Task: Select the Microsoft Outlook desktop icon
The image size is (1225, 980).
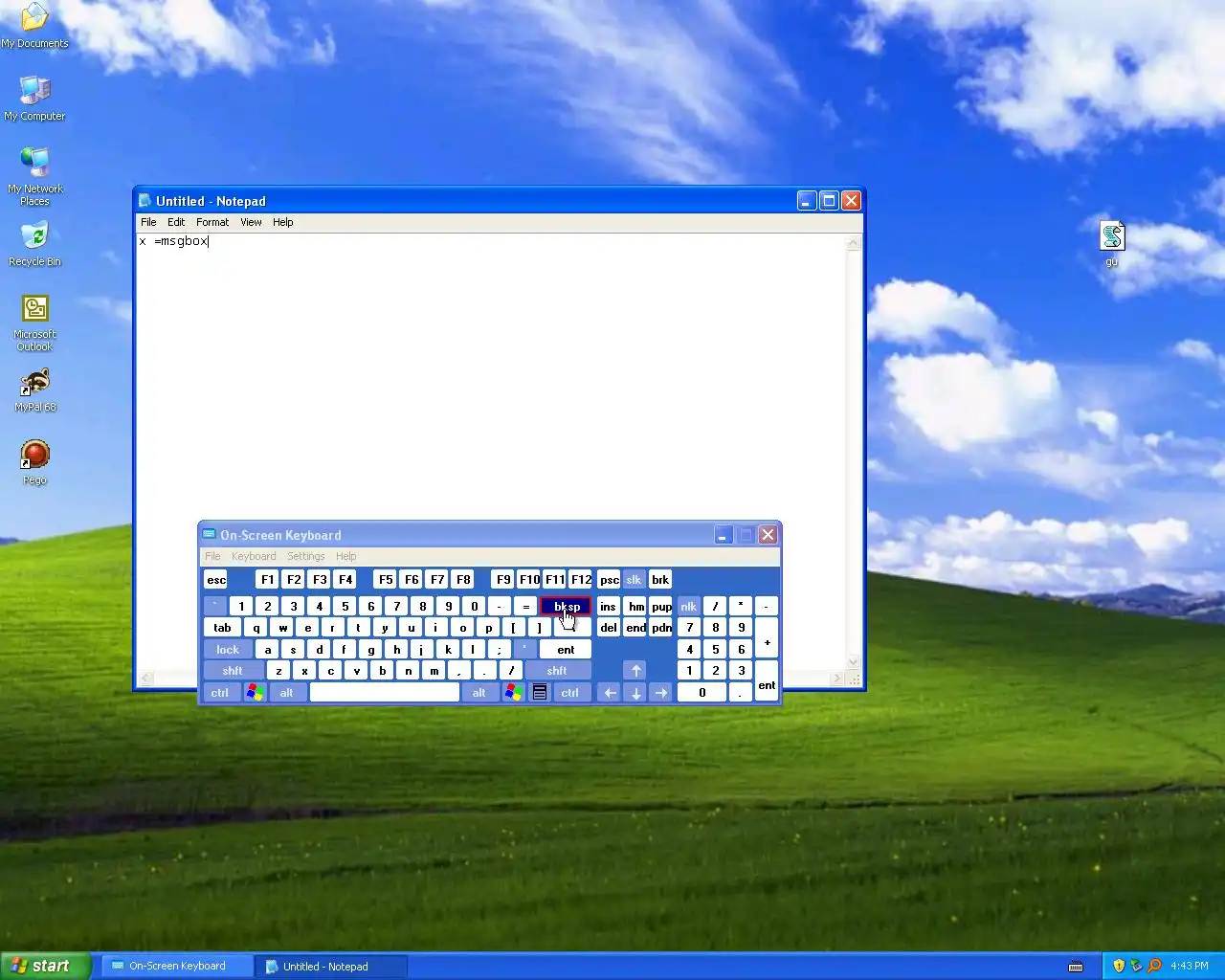Action: [34, 323]
